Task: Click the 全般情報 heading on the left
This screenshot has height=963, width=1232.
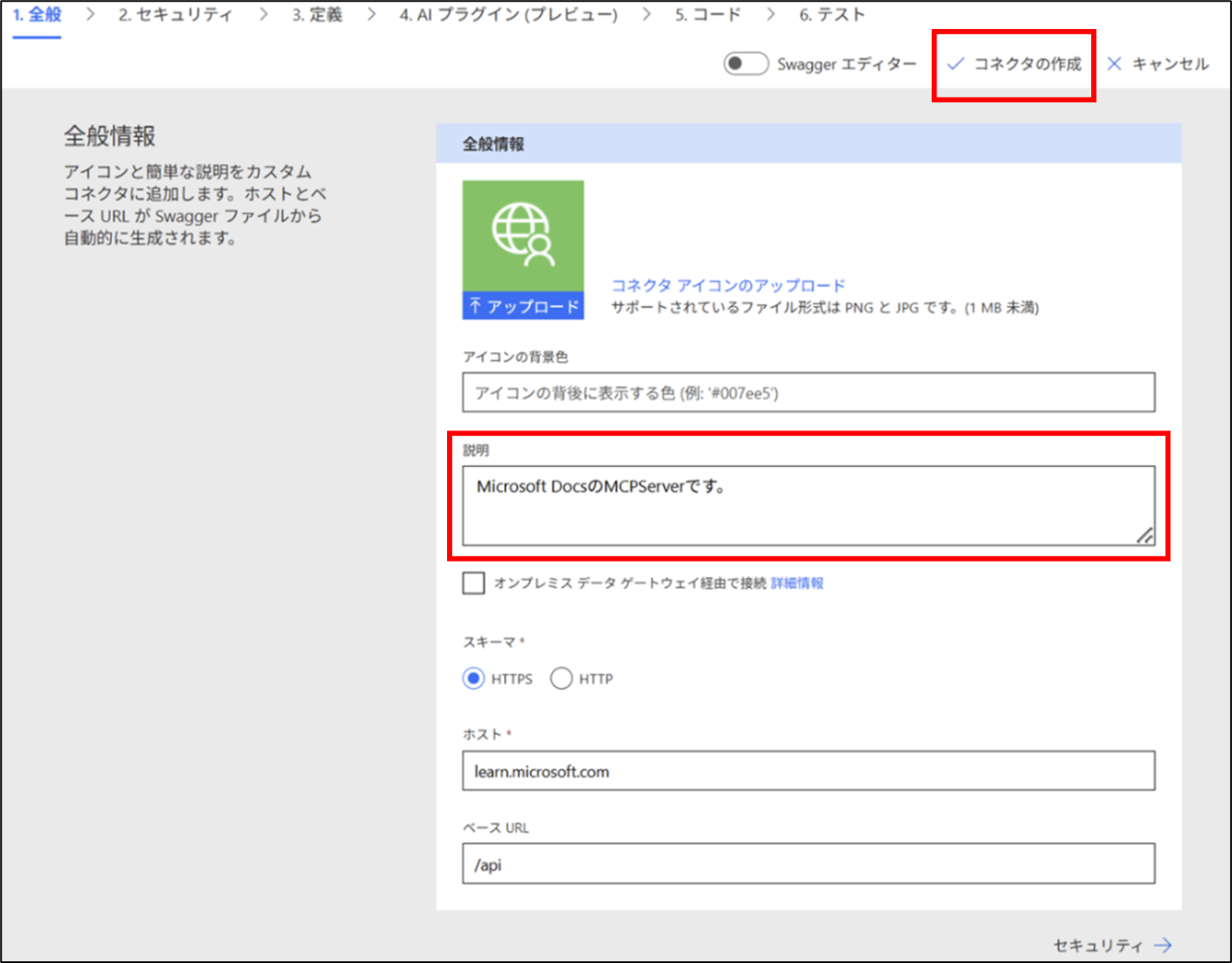Action: (110, 136)
